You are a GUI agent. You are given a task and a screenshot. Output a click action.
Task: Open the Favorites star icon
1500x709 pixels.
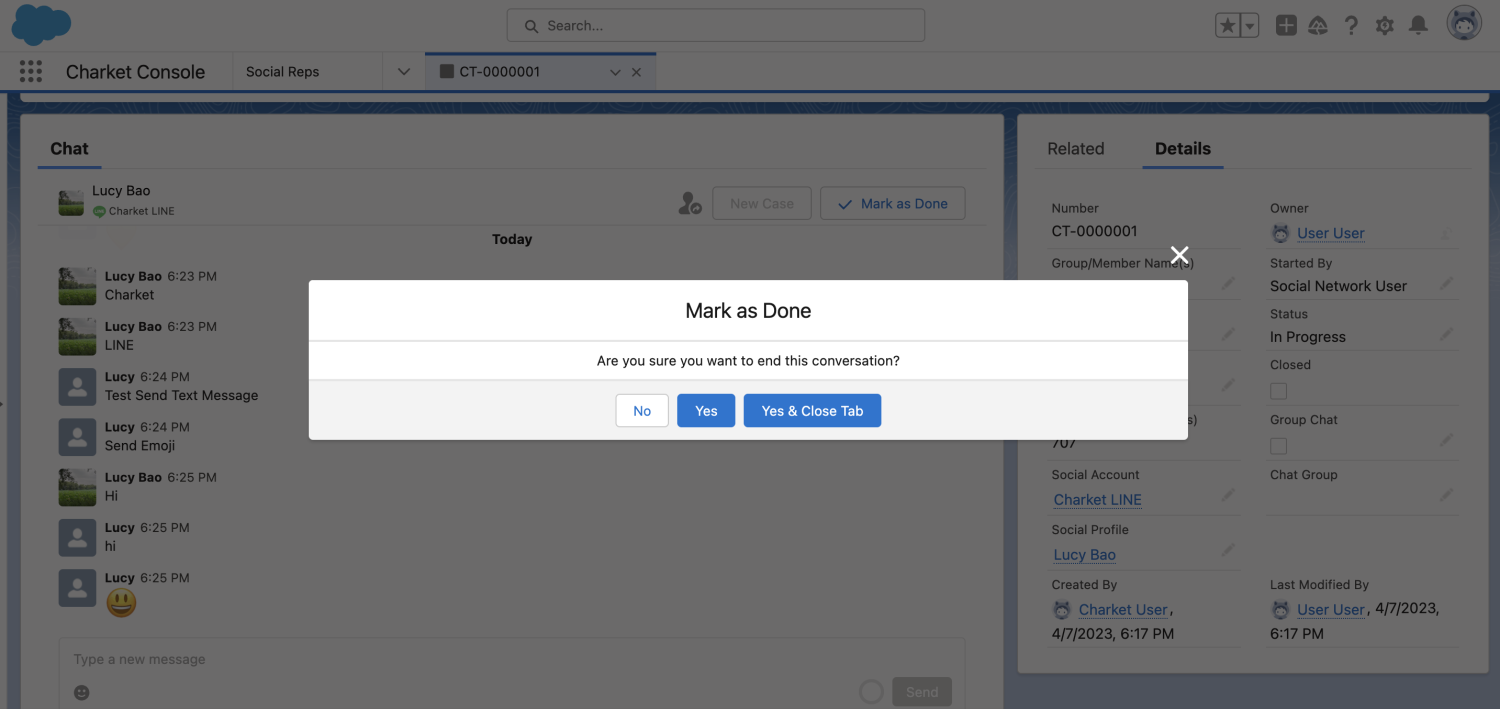point(1227,26)
